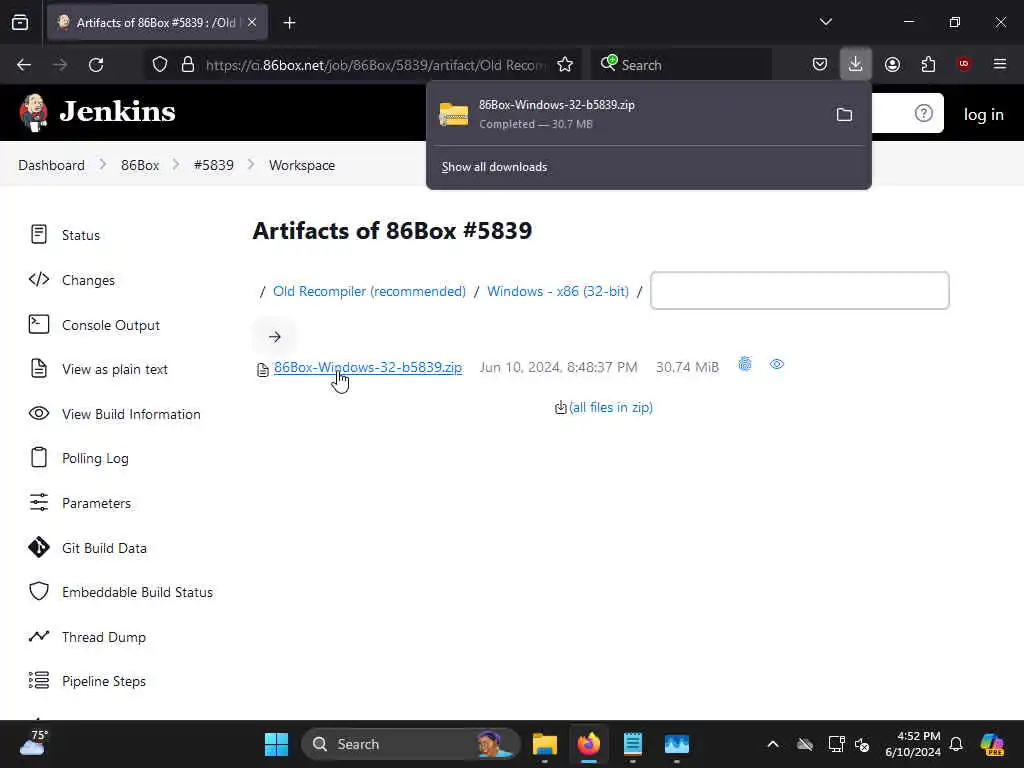Click the go arrow button below the path

[274, 337]
